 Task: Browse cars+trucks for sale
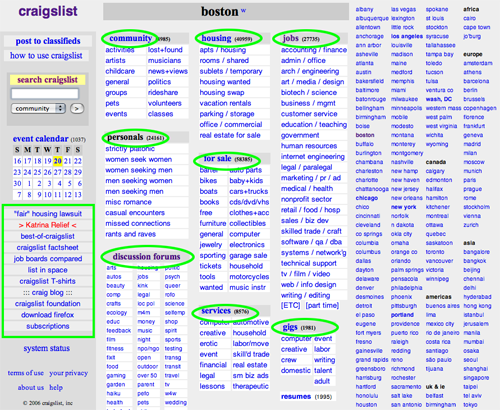point(249,191)
